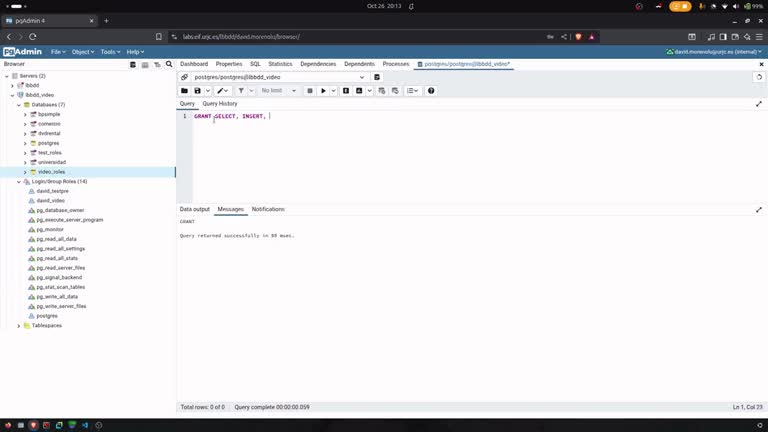The image size is (768, 432).
Task: Switch to the SQL tab
Action: click(255, 64)
